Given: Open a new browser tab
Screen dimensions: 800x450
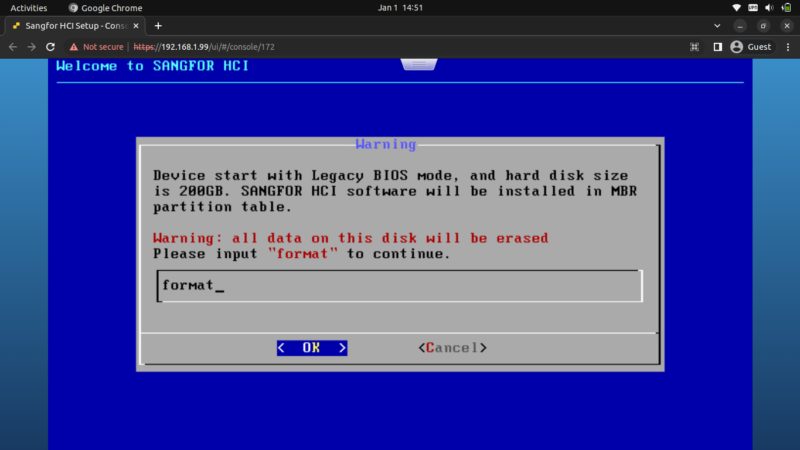Looking at the screenshot, I should pos(158,25).
